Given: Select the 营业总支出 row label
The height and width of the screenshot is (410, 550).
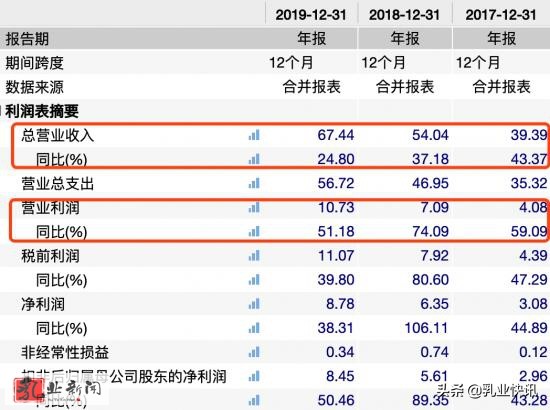Looking at the screenshot, I should (x=58, y=183).
